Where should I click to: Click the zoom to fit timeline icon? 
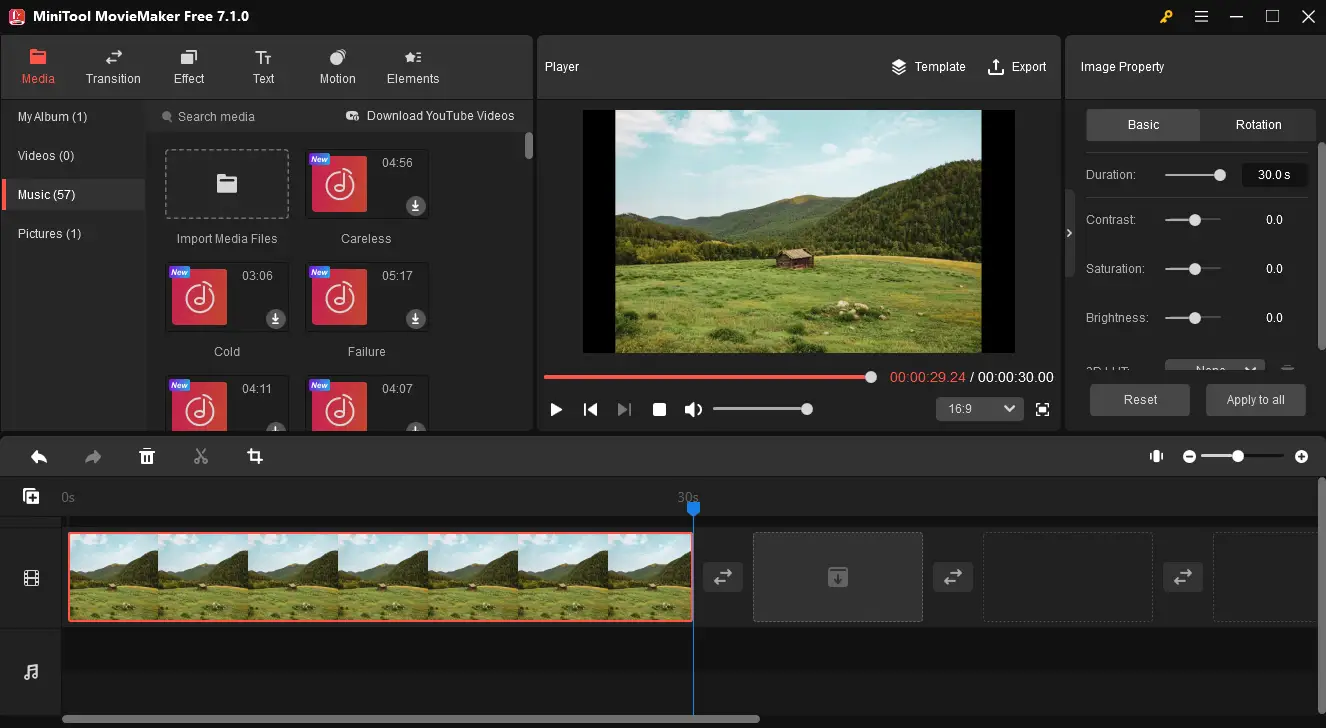pyautogui.click(x=1156, y=456)
